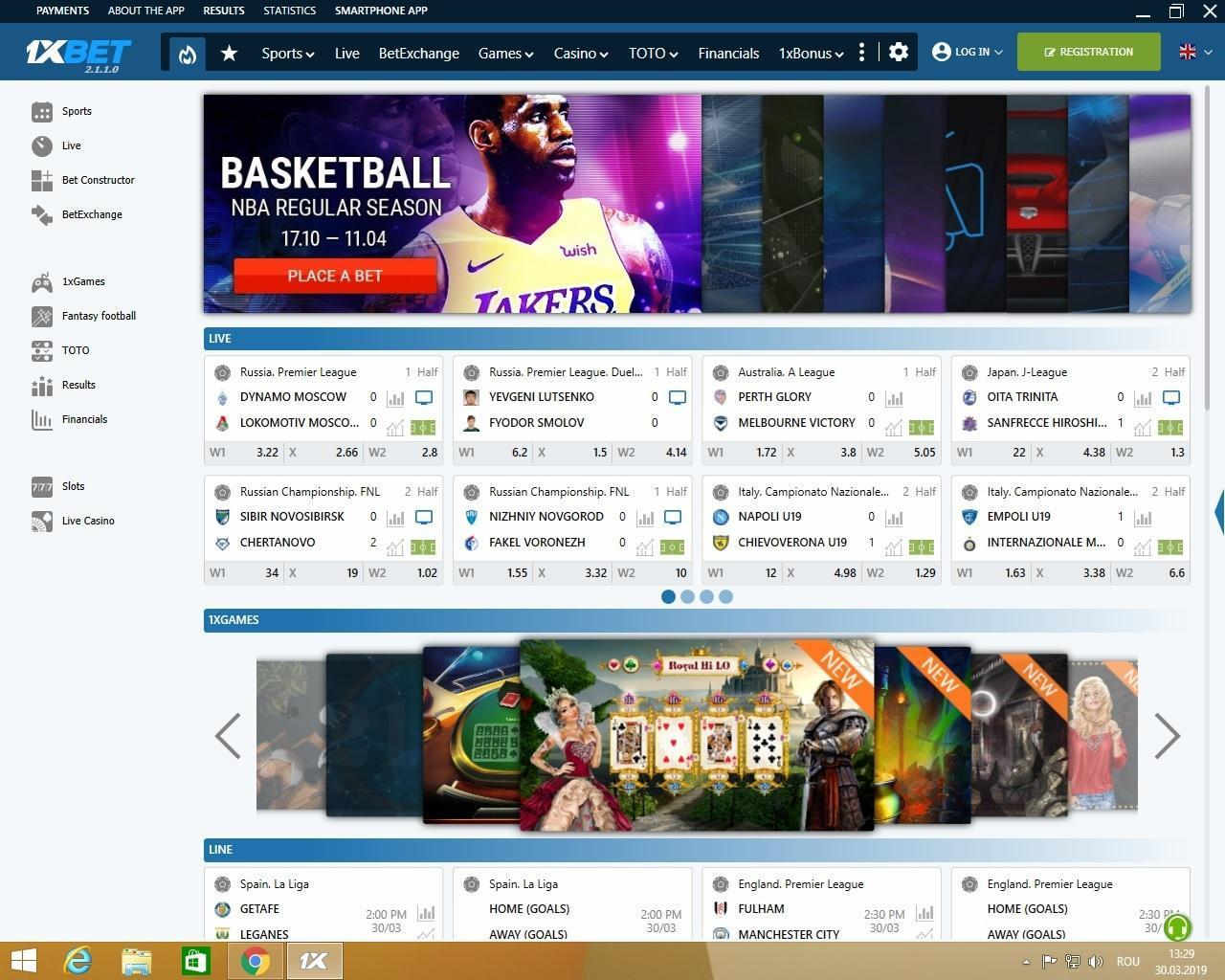The image size is (1225, 980).
Task: Select Bet Constructor in the left sidebar
Action: [x=99, y=180]
